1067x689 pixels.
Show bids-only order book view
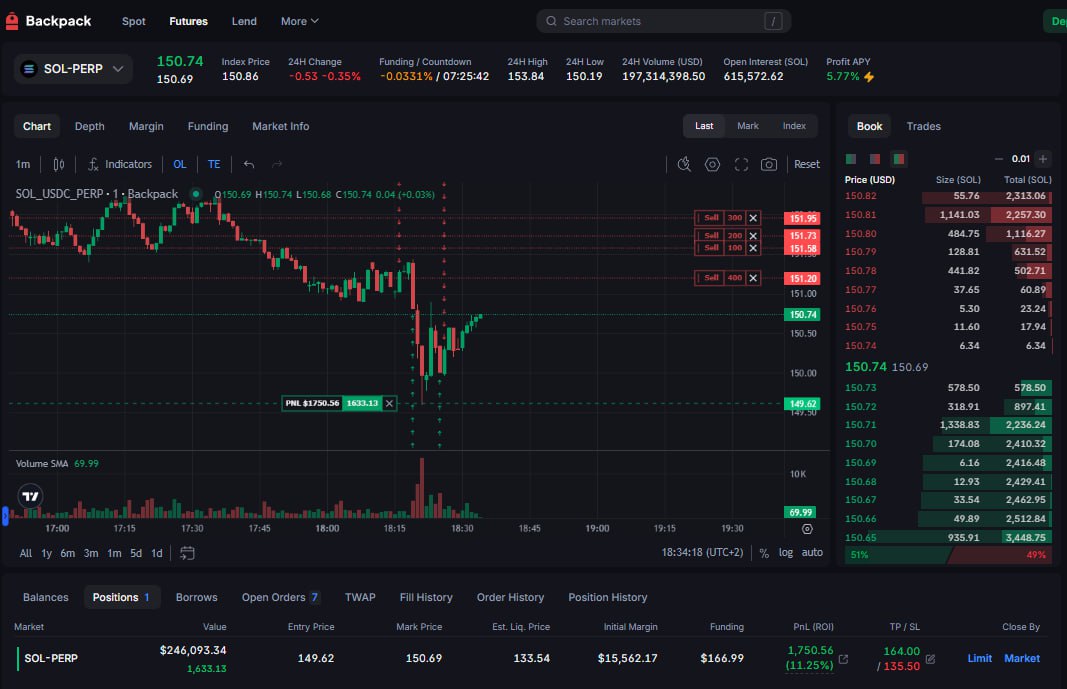click(x=851, y=159)
